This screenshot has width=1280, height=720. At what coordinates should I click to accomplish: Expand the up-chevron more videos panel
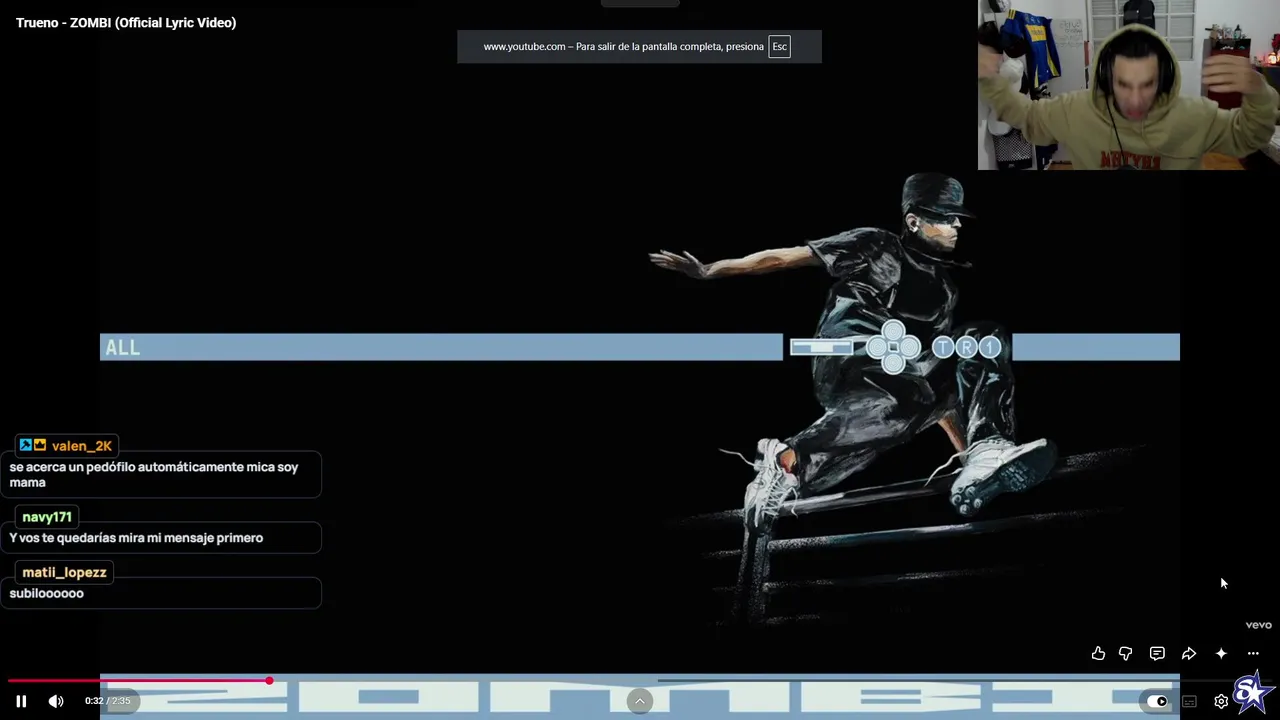640,701
